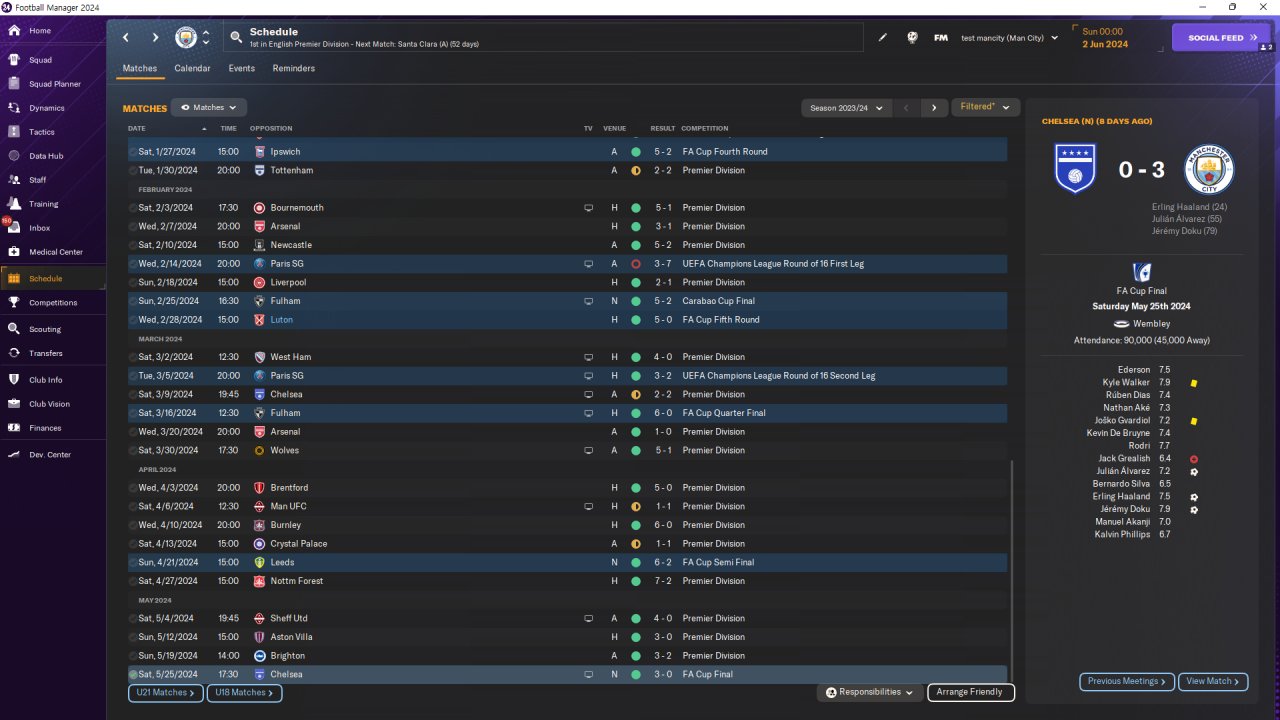Switch to the Calendar tab

click(x=192, y=69)
